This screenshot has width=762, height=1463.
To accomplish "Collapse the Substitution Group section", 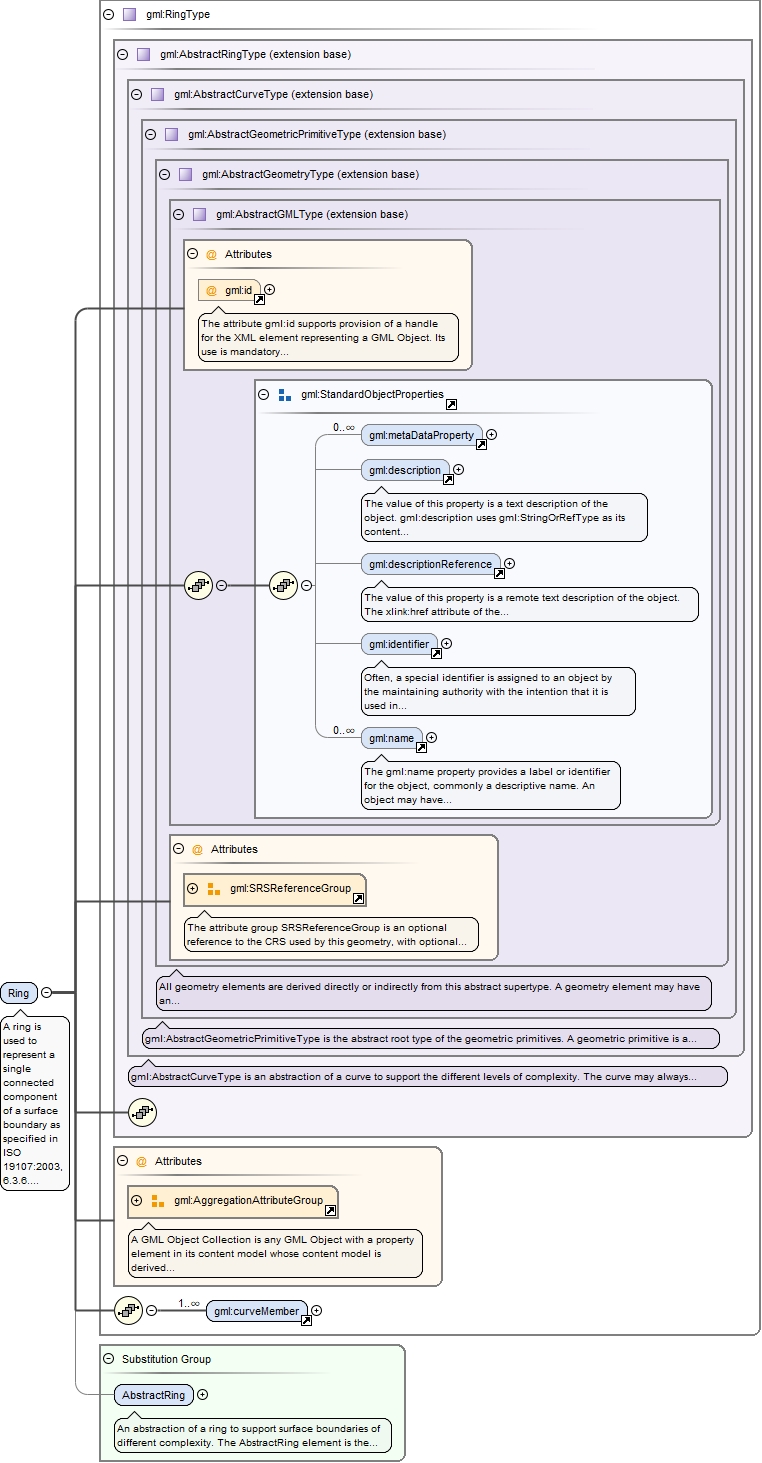I will 108,1359.
